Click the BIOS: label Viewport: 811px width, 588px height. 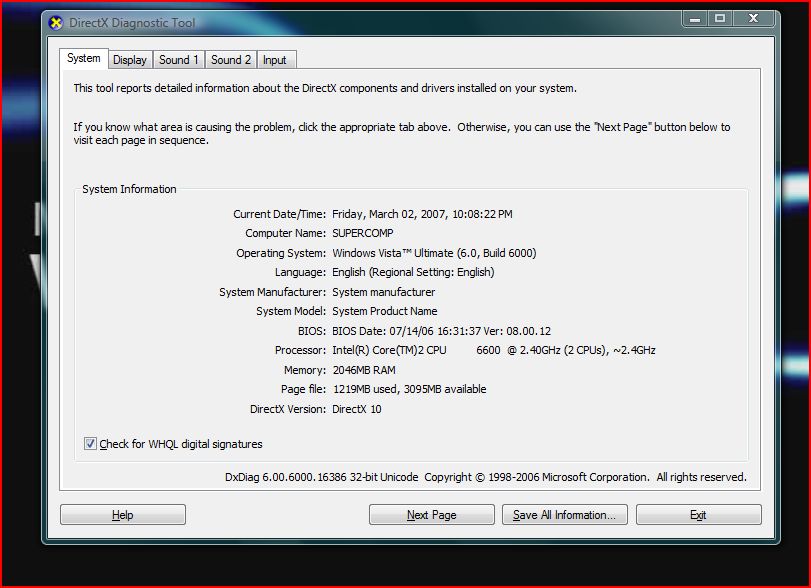(312, 331)
